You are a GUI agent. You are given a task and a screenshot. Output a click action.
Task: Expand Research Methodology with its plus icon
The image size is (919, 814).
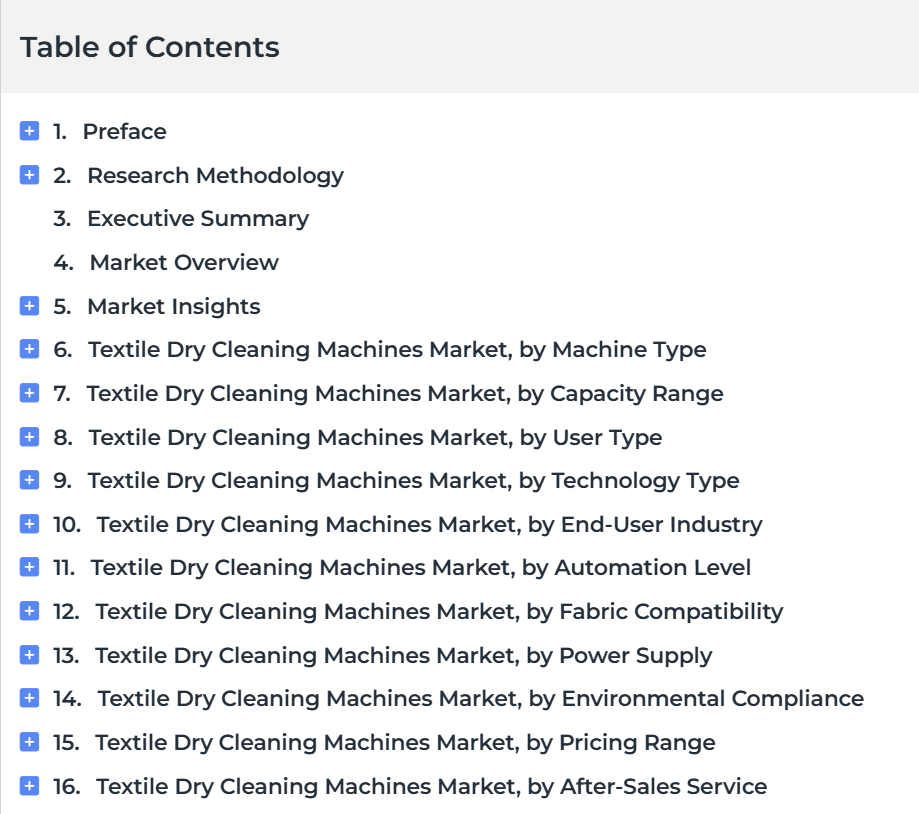[29, 175]
